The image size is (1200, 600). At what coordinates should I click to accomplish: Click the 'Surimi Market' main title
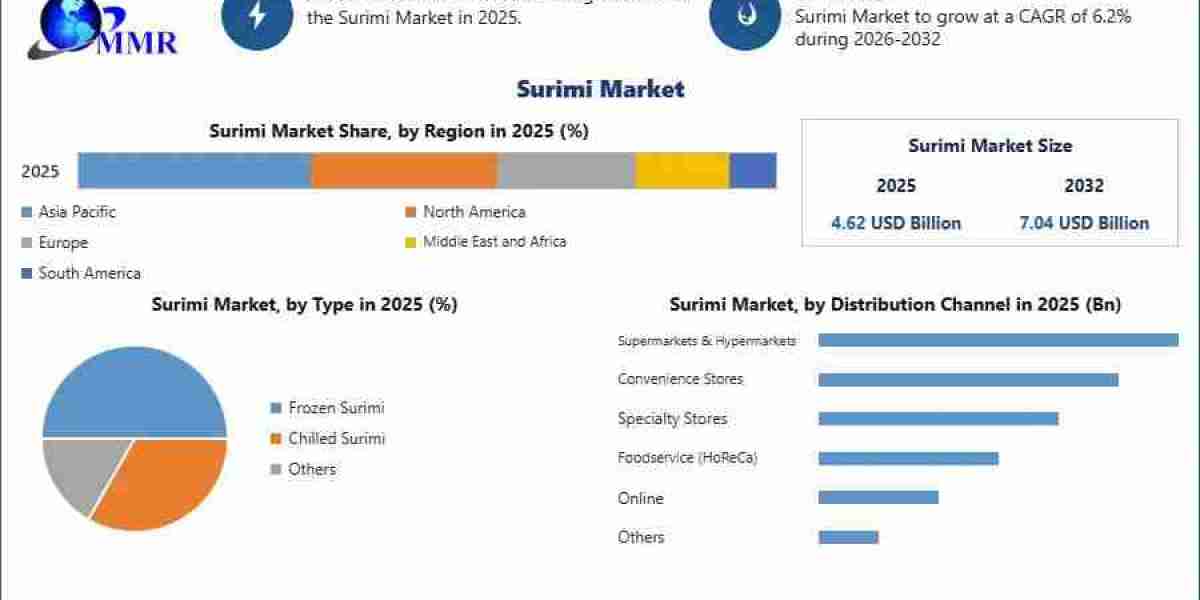coord(600,89)
